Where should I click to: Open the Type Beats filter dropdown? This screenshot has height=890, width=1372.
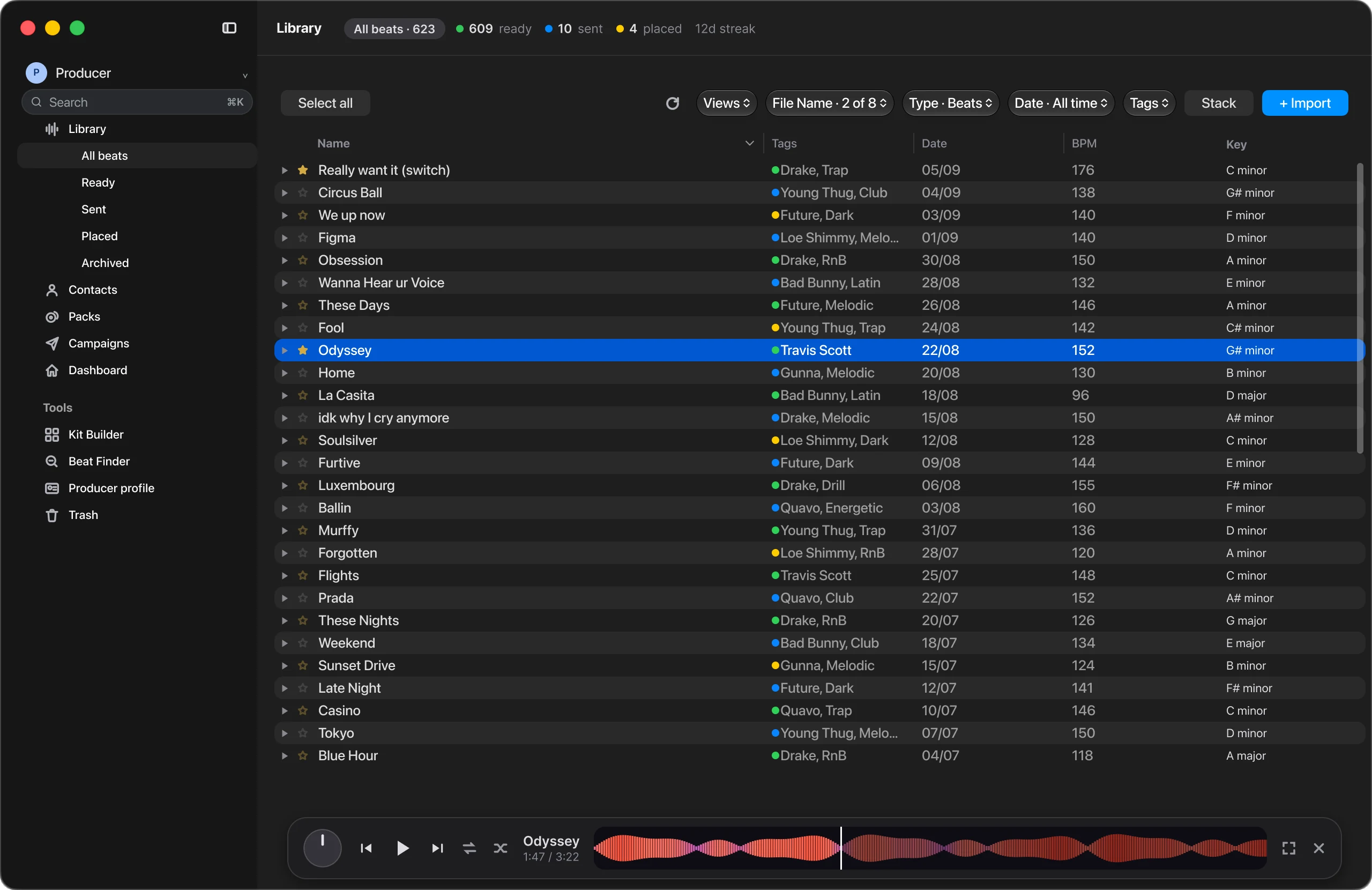[950, 103]
